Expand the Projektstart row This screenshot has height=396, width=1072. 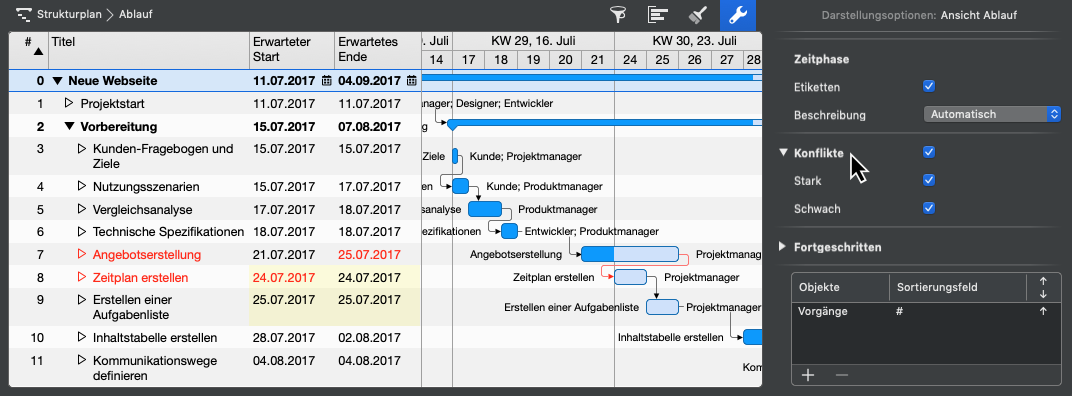click(68, 103)
